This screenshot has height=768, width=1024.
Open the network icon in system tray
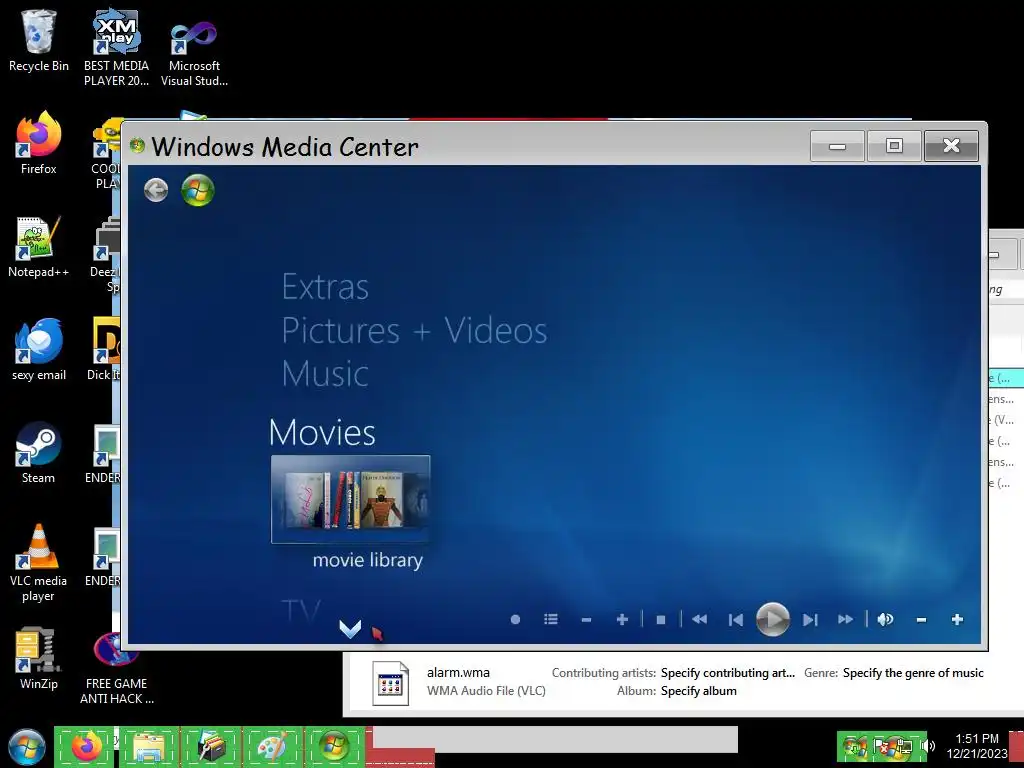tap(903, 746)
